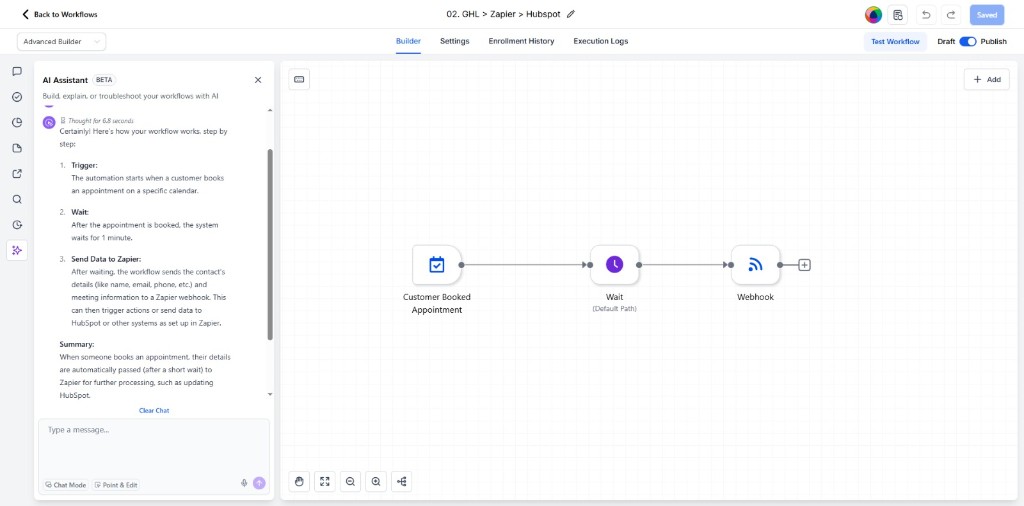Activate the hand pan tool
1024x506 pixels.
coord(299,482)
